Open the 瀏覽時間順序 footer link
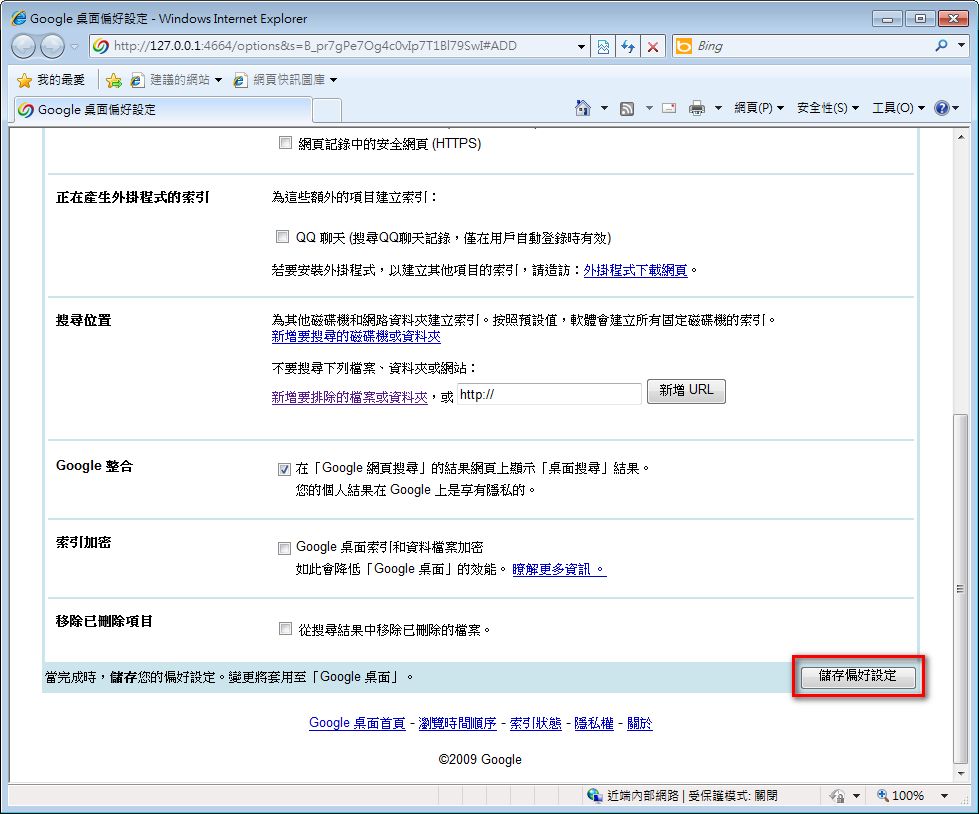This screenshot has height=814, width=979. (x=457, y=723)
